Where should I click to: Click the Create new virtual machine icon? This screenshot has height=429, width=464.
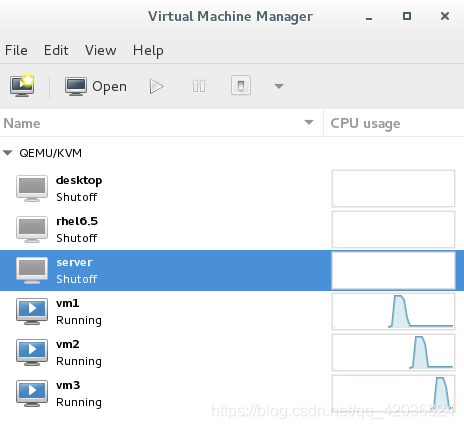[x=22, y=86]
